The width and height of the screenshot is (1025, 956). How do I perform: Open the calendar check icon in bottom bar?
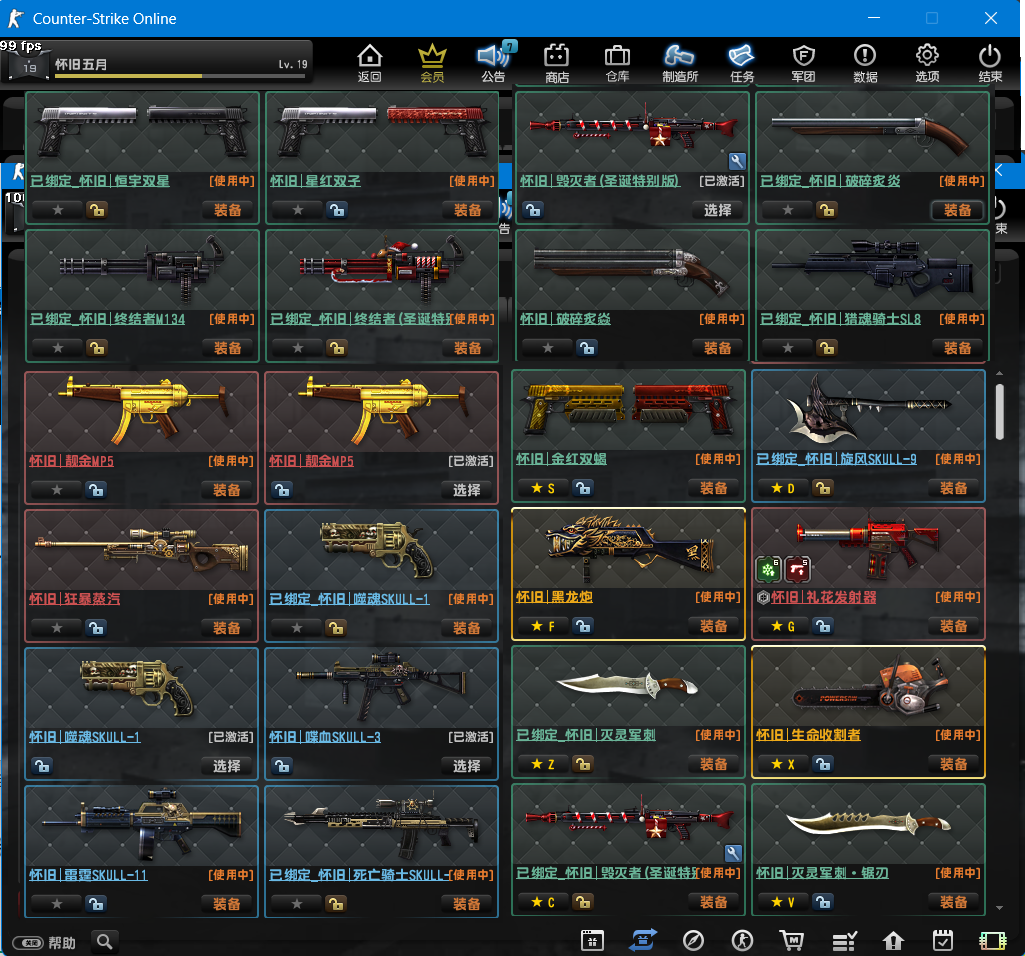[x=943, y=941]
